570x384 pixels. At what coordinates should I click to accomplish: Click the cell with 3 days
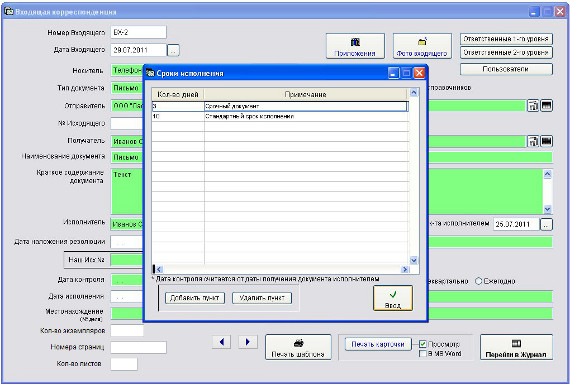coord(178,106)
